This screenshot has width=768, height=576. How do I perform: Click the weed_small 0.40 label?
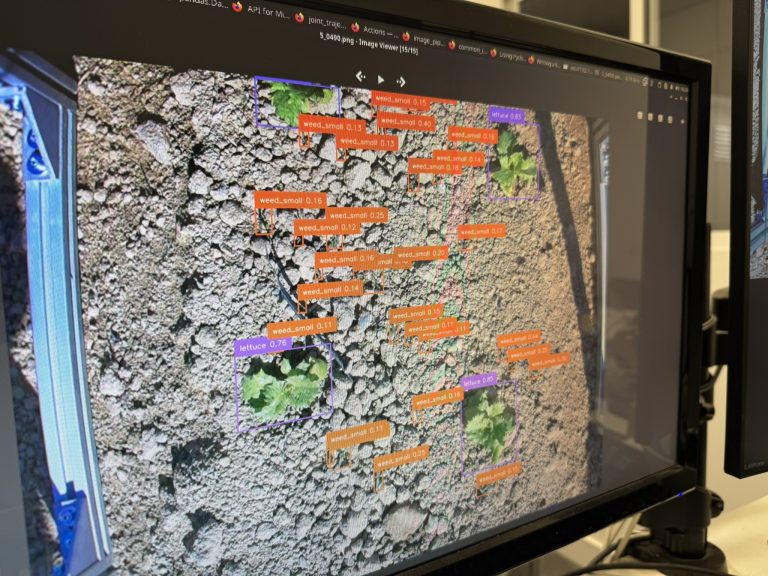point(406,122)
